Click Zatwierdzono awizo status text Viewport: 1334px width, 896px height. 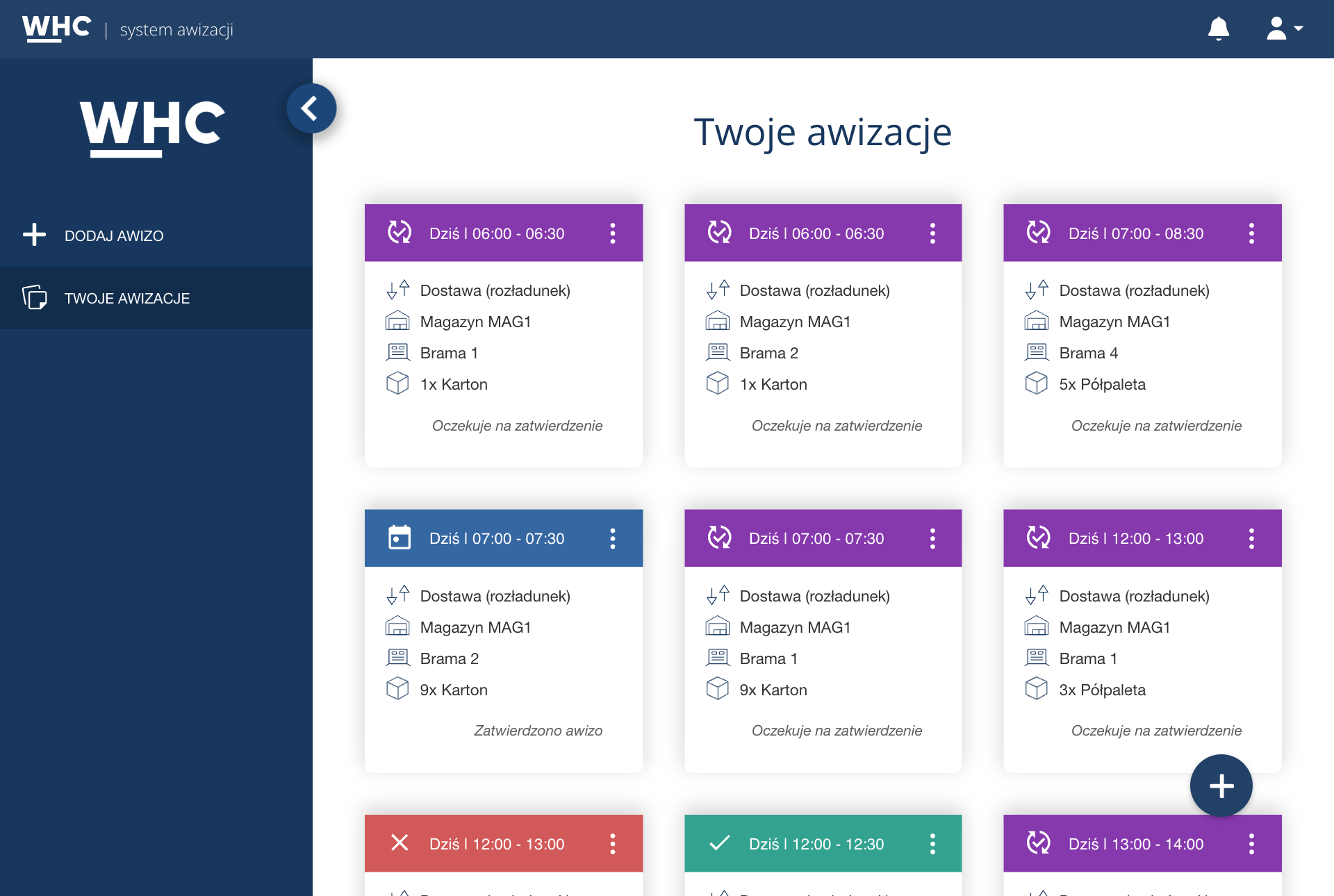pos(538,731)
